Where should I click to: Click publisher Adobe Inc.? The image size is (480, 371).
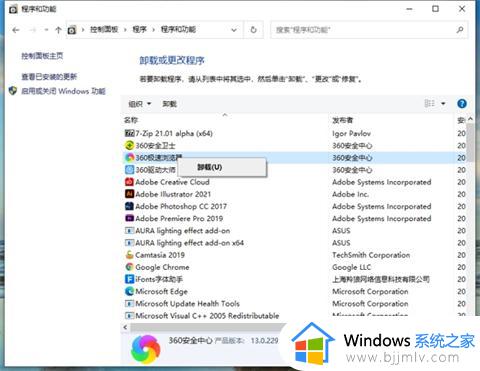point(350,194)
